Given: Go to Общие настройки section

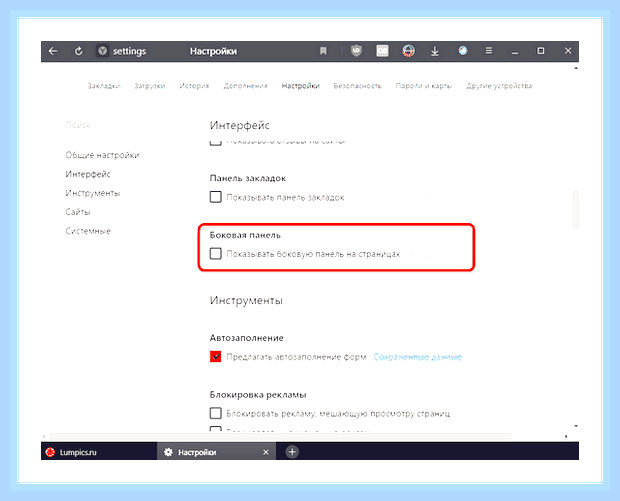Looking at the screenshot, I should coord(102,155).
